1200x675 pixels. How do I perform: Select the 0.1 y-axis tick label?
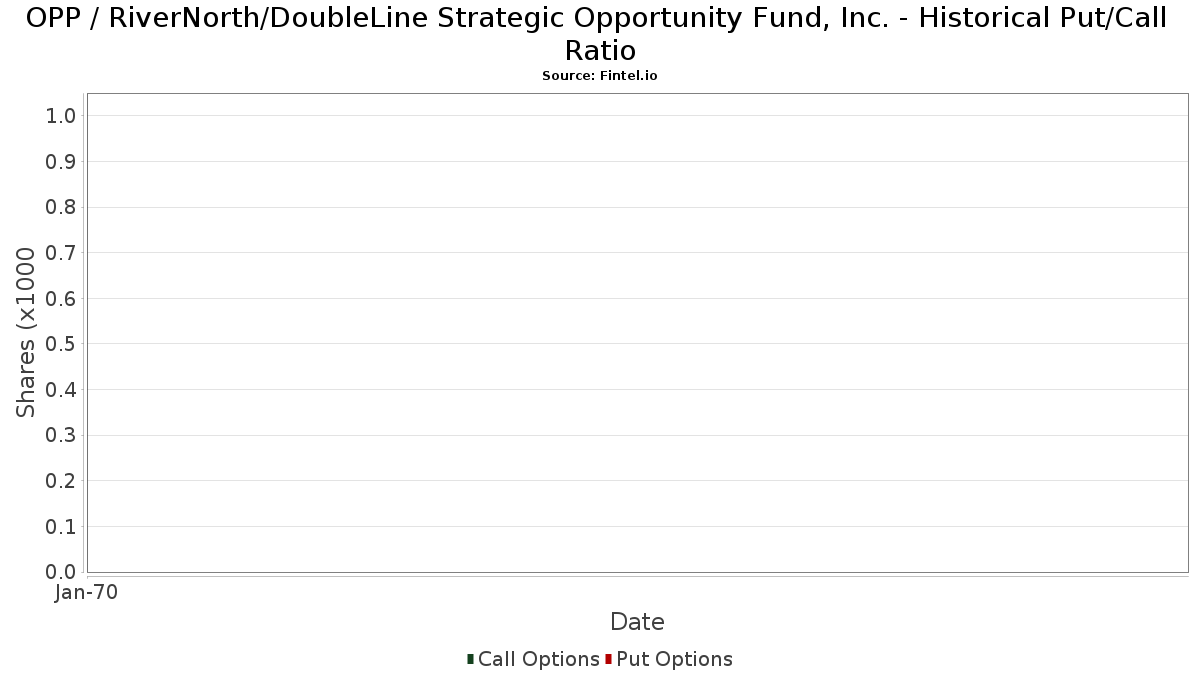(x=61, y=527)
